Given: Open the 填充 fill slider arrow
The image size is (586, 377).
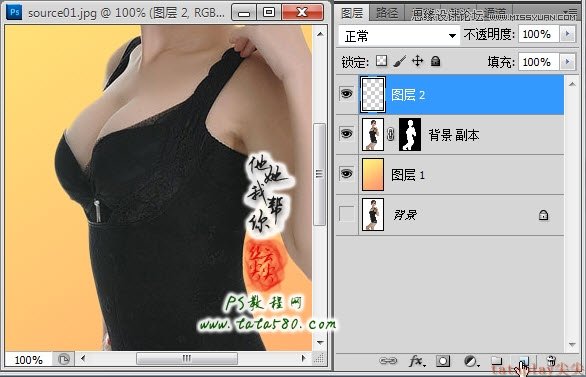Looking at the screenshot, I should (x=568, y=61).
